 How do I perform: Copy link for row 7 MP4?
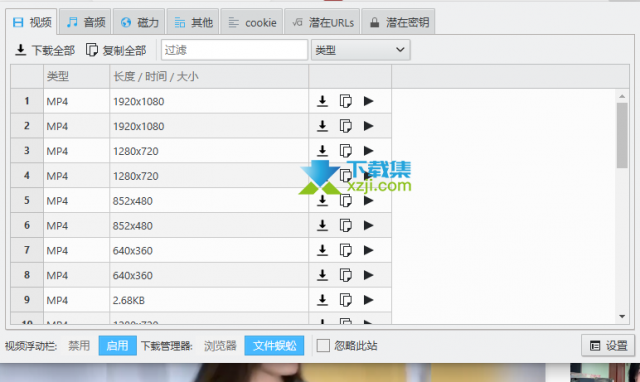pyautogui.click(x=345, y=250)
